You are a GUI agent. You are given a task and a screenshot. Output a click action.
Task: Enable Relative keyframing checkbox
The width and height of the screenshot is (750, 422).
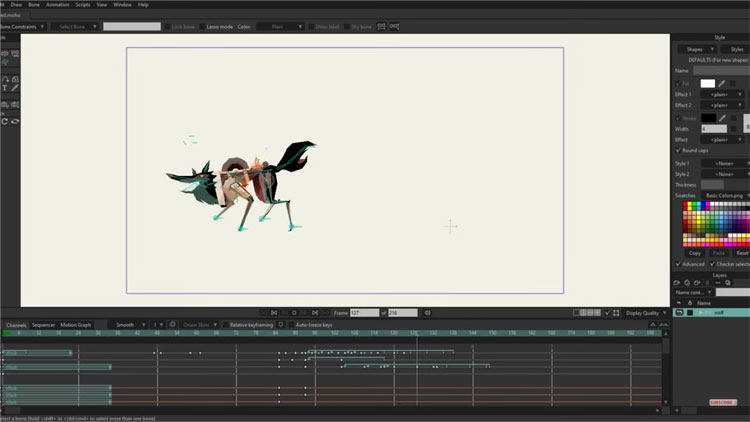click(226, 325)
